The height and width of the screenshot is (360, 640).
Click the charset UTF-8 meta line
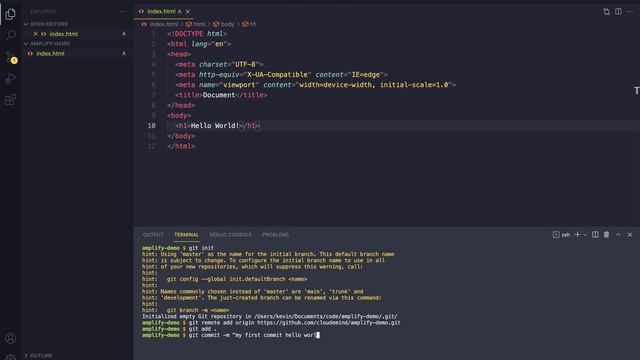[219, 64]
